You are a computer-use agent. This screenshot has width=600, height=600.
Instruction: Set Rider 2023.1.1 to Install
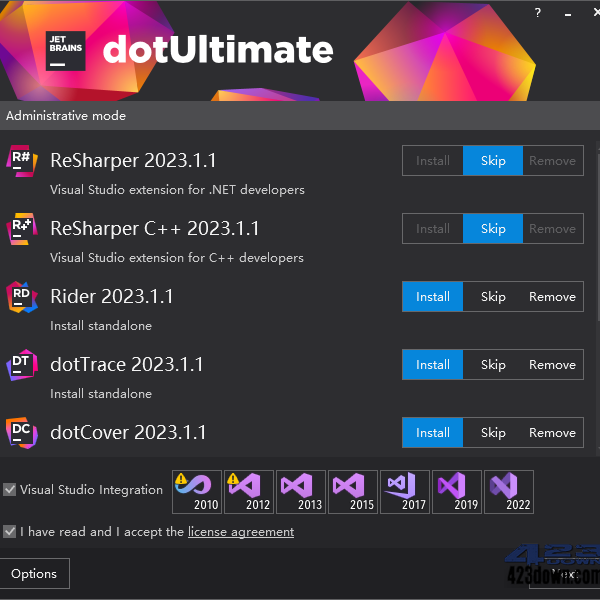point(433,297)
